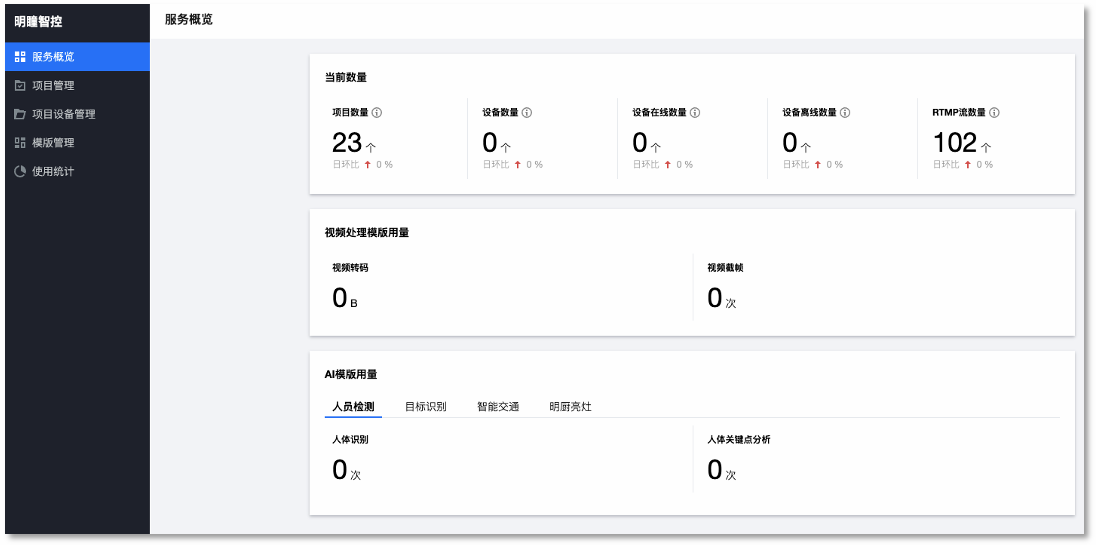
Task: Open the 智能交通 tab
Action: click(498, 407)
